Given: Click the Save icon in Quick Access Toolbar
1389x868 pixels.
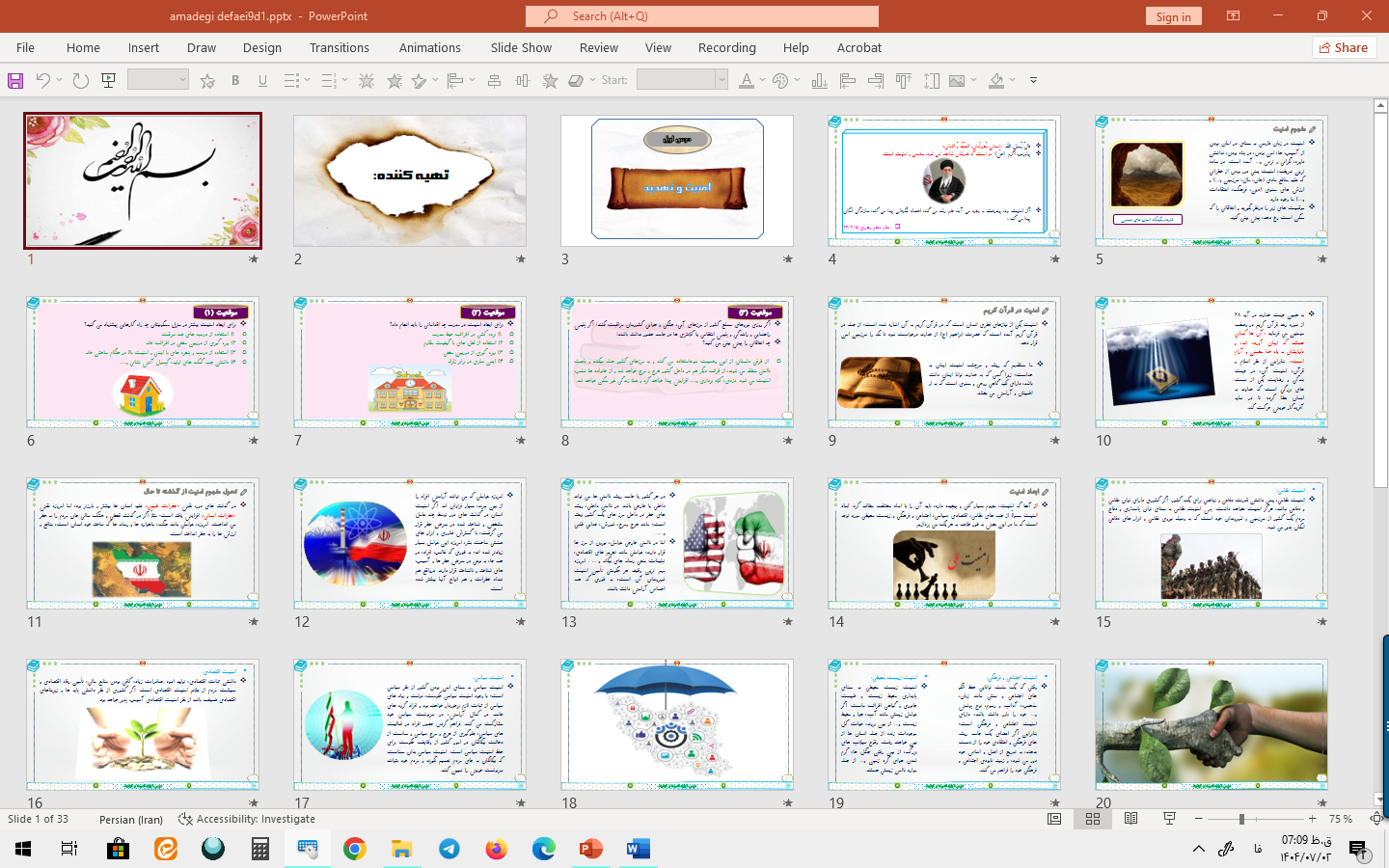Looking at the screenshot, I should coord(15,81).
